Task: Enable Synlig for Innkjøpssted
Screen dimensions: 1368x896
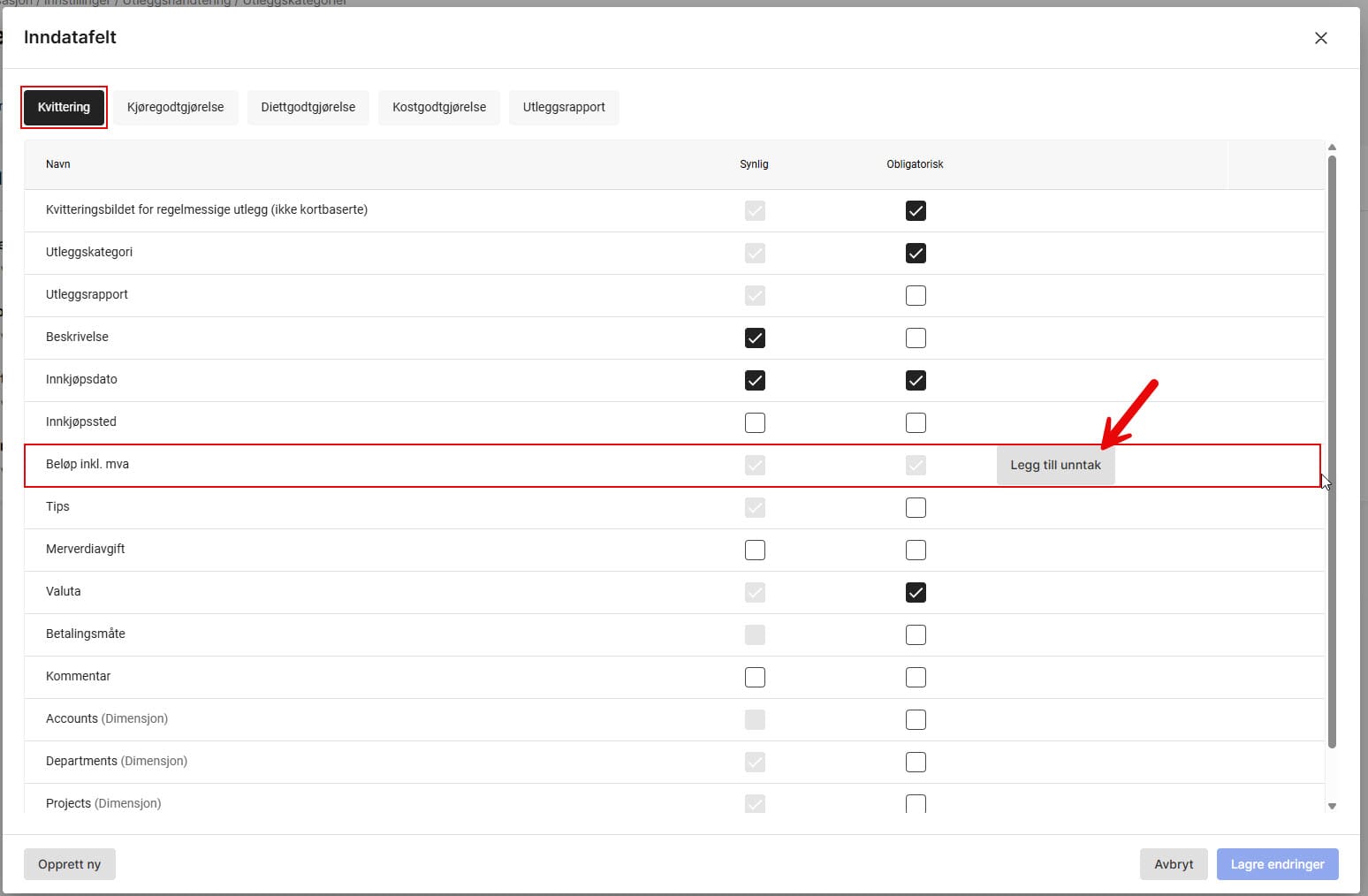Action: 755,423
